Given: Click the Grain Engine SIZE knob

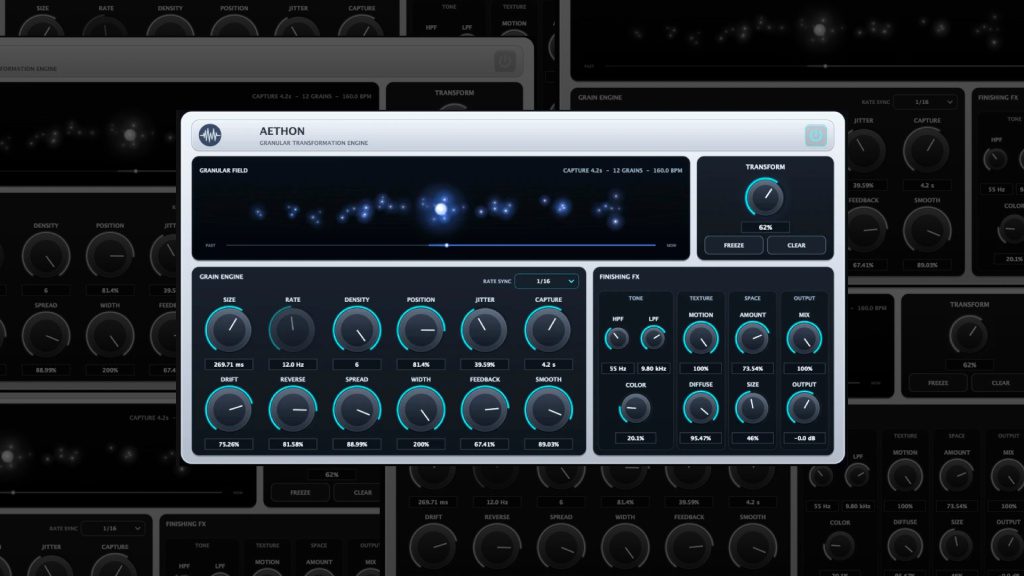Looking at the screenshot, I should [x=229, y=330].
